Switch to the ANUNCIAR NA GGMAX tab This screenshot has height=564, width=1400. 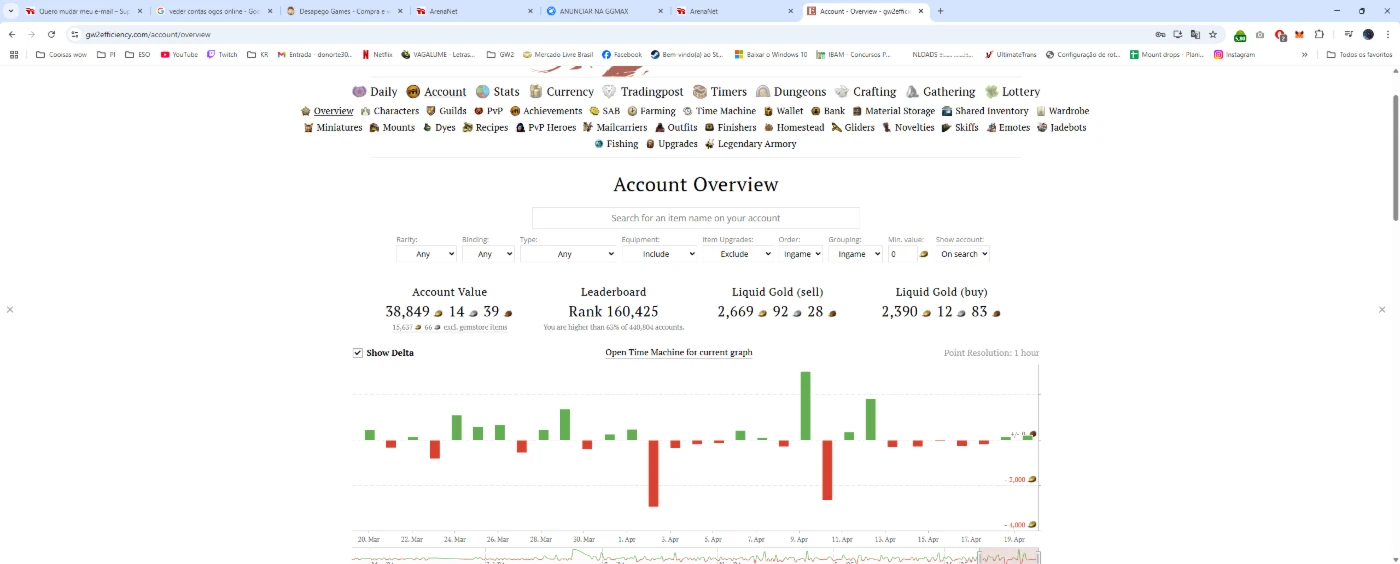[602, 11]
